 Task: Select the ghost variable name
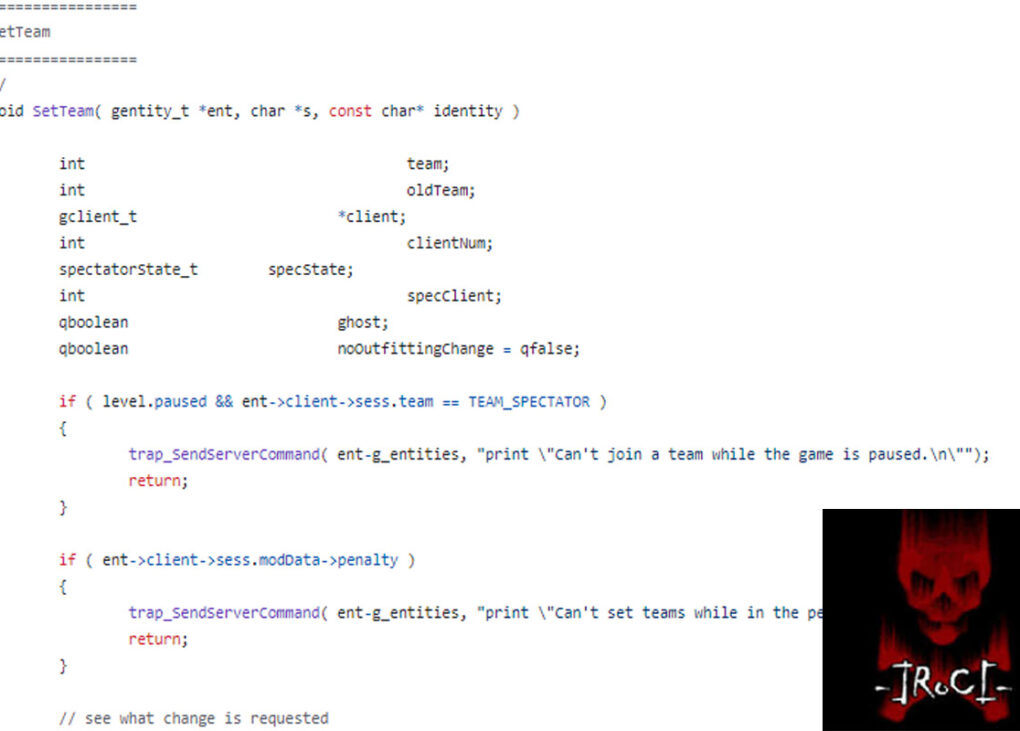[362, 322]
